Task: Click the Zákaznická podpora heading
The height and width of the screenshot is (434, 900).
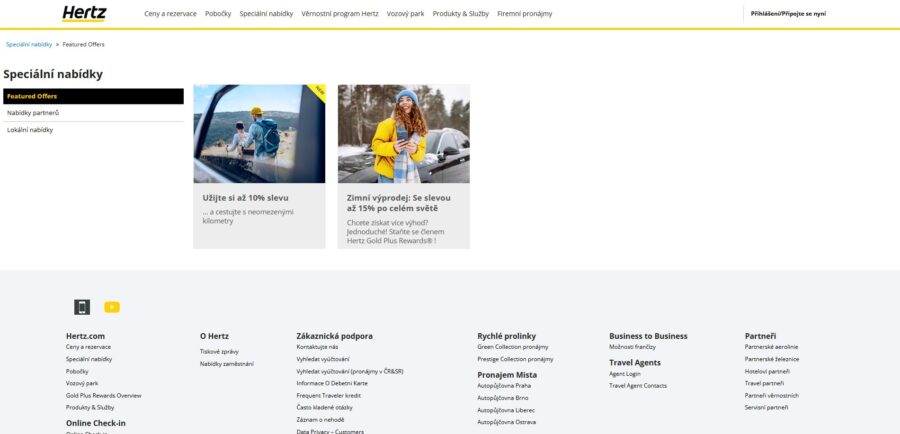Action: [x=335, y=336]
